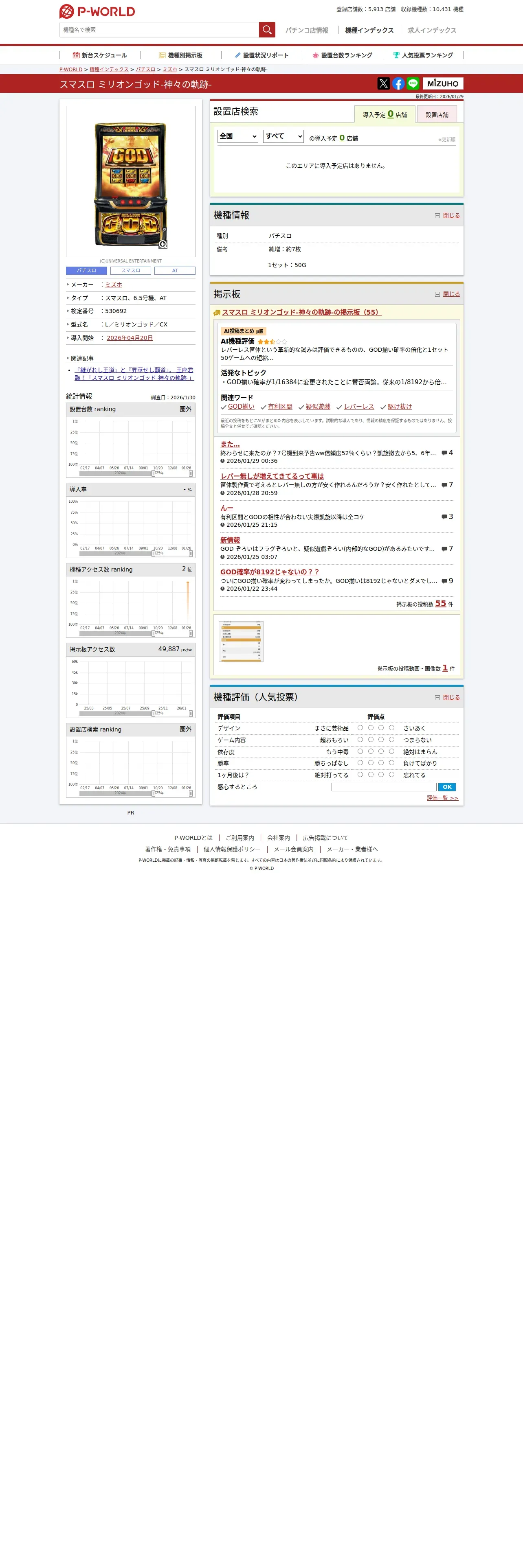
Task: Switch to 導入予定 0 店舗 tab
Action: [385, 114]
